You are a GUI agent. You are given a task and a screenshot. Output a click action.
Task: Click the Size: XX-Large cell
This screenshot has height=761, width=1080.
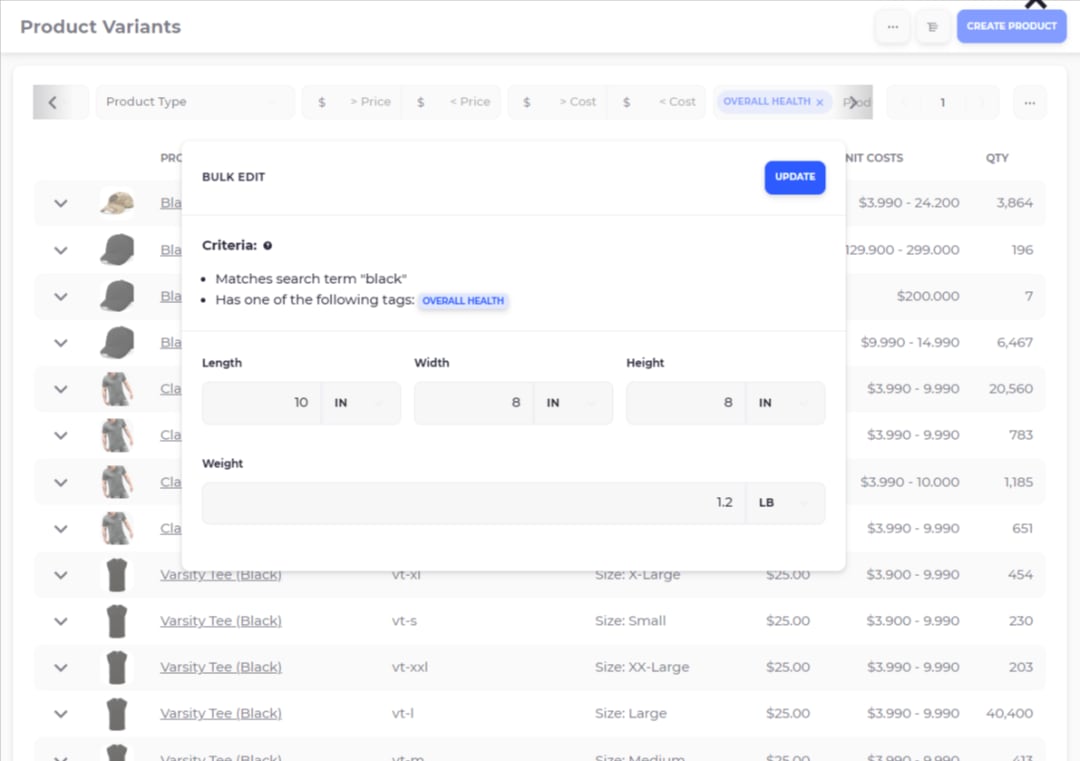coord(642,667)
